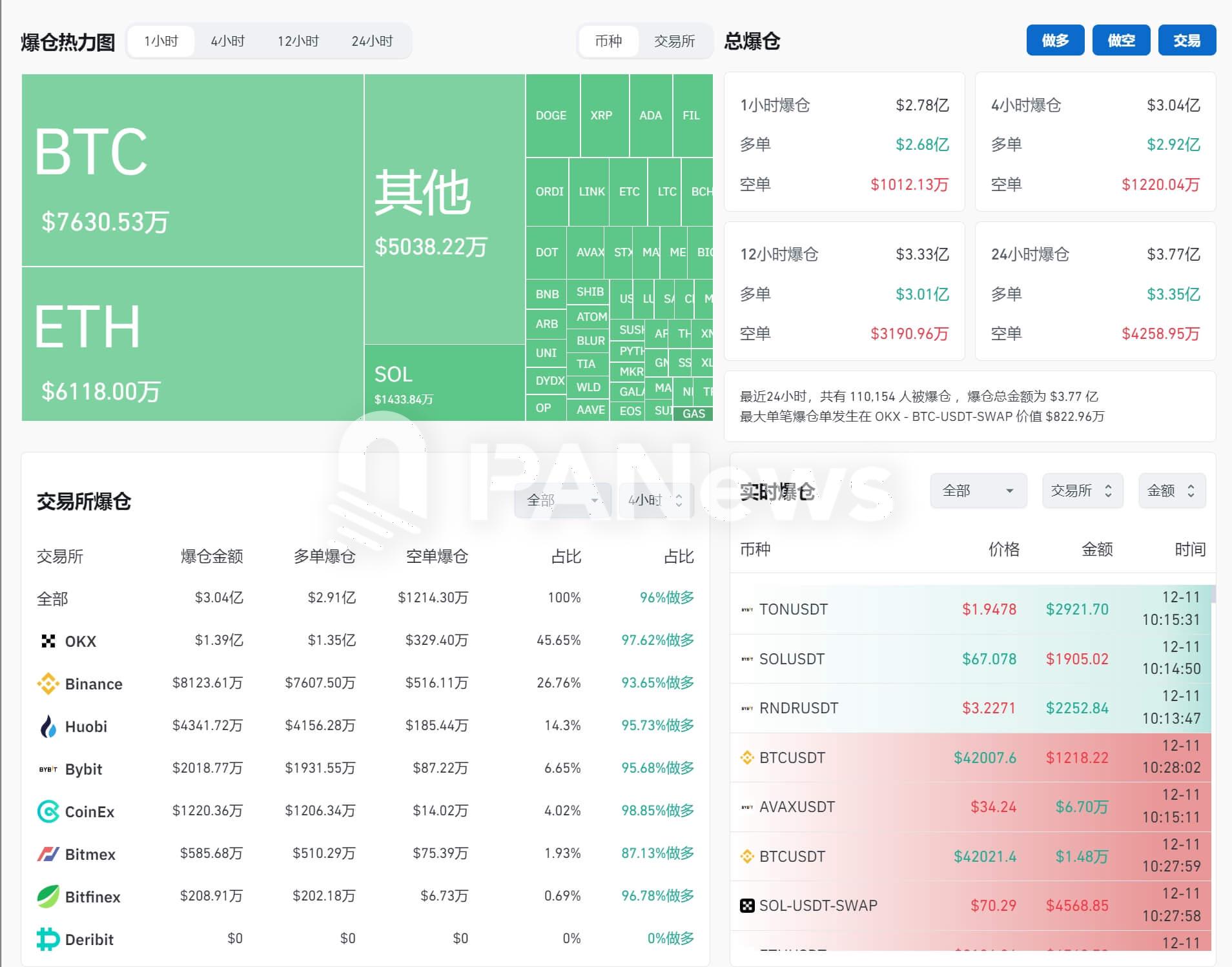
Task: Click the 12小时爆仓 summary card
Action: point(845,291)
